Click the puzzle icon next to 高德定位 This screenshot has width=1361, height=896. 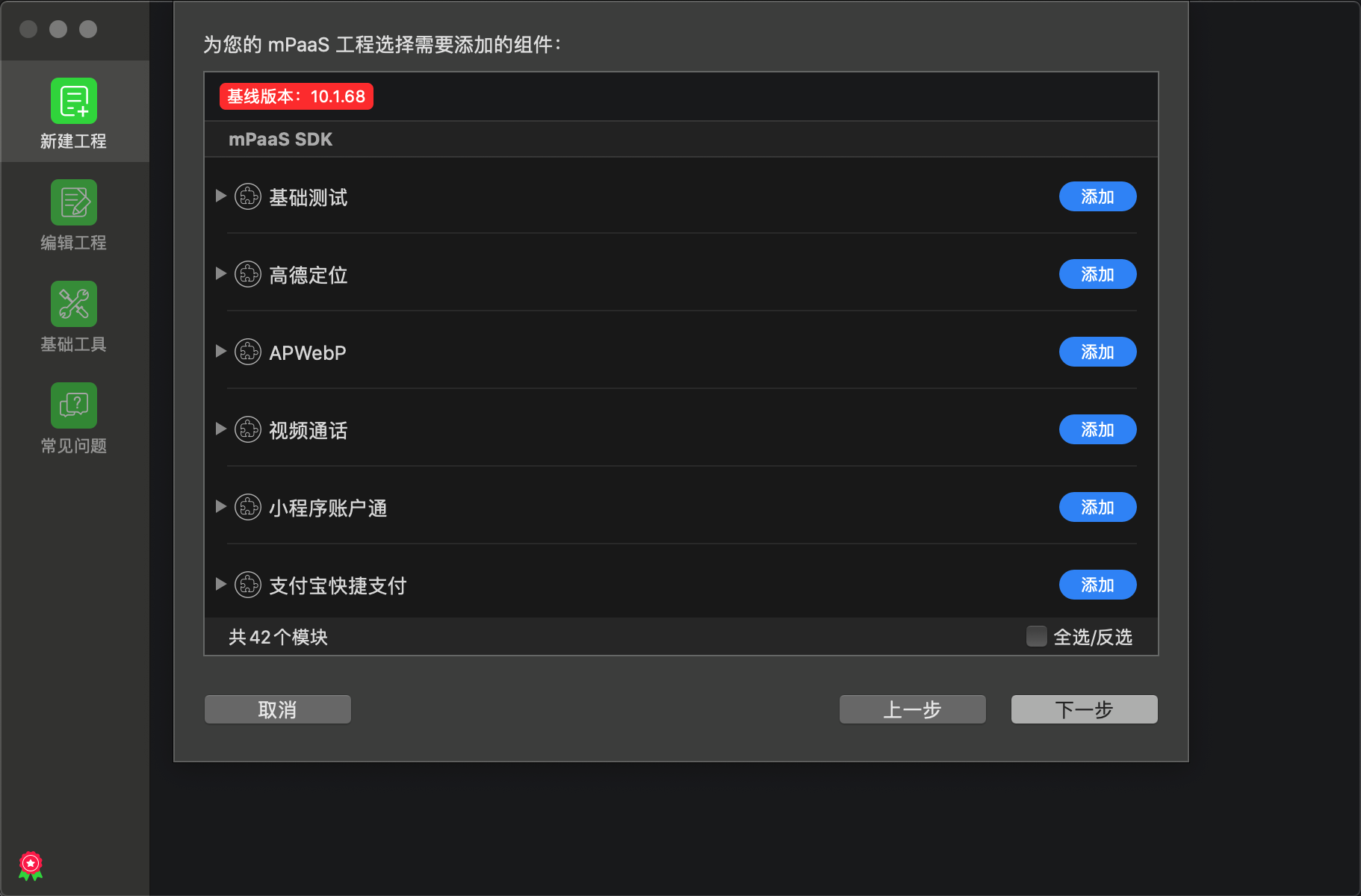(x=248, y=274)
